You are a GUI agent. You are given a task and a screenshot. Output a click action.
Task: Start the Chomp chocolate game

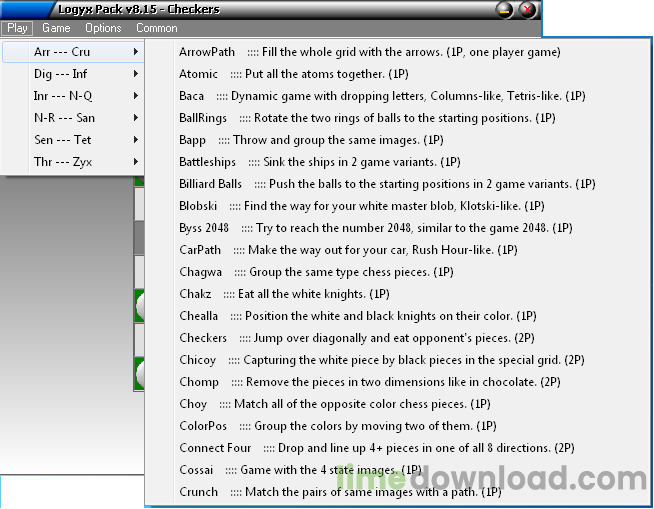[x=398, y=382]
